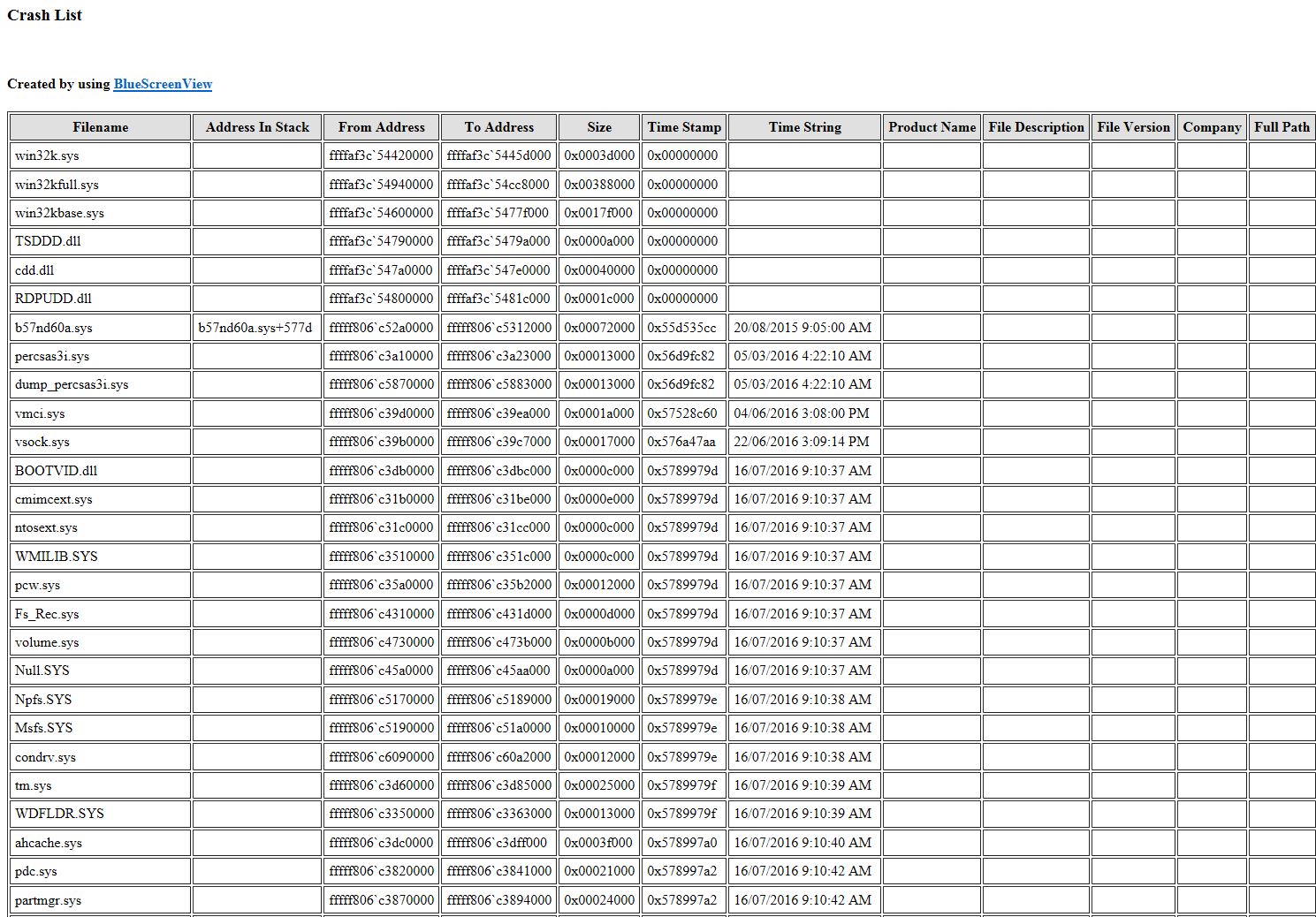Click the File Version column header
The image size is (1316, 917).
(x=1133, y=127)
